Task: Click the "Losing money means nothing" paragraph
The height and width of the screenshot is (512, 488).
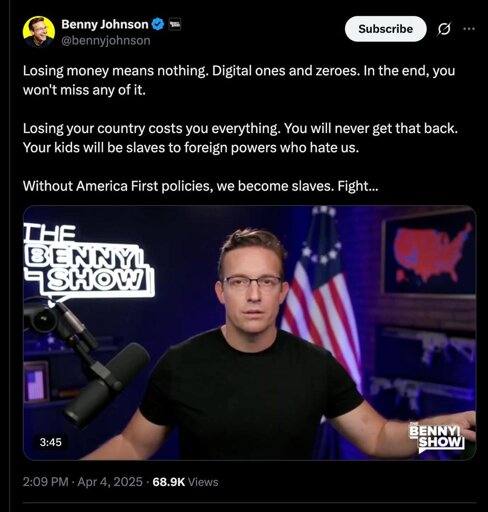Action: pyautogui.click(x=239, y=80)
